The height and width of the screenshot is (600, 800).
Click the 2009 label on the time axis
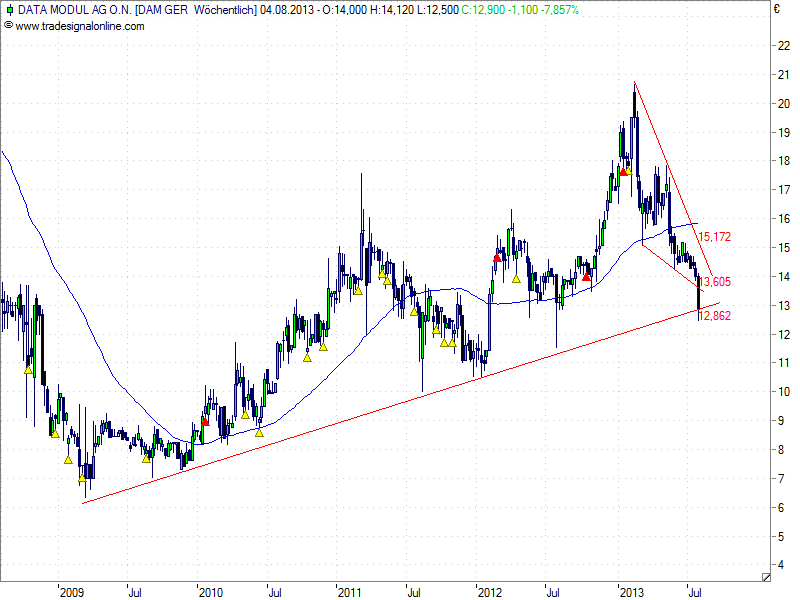[x=72, y=592]
